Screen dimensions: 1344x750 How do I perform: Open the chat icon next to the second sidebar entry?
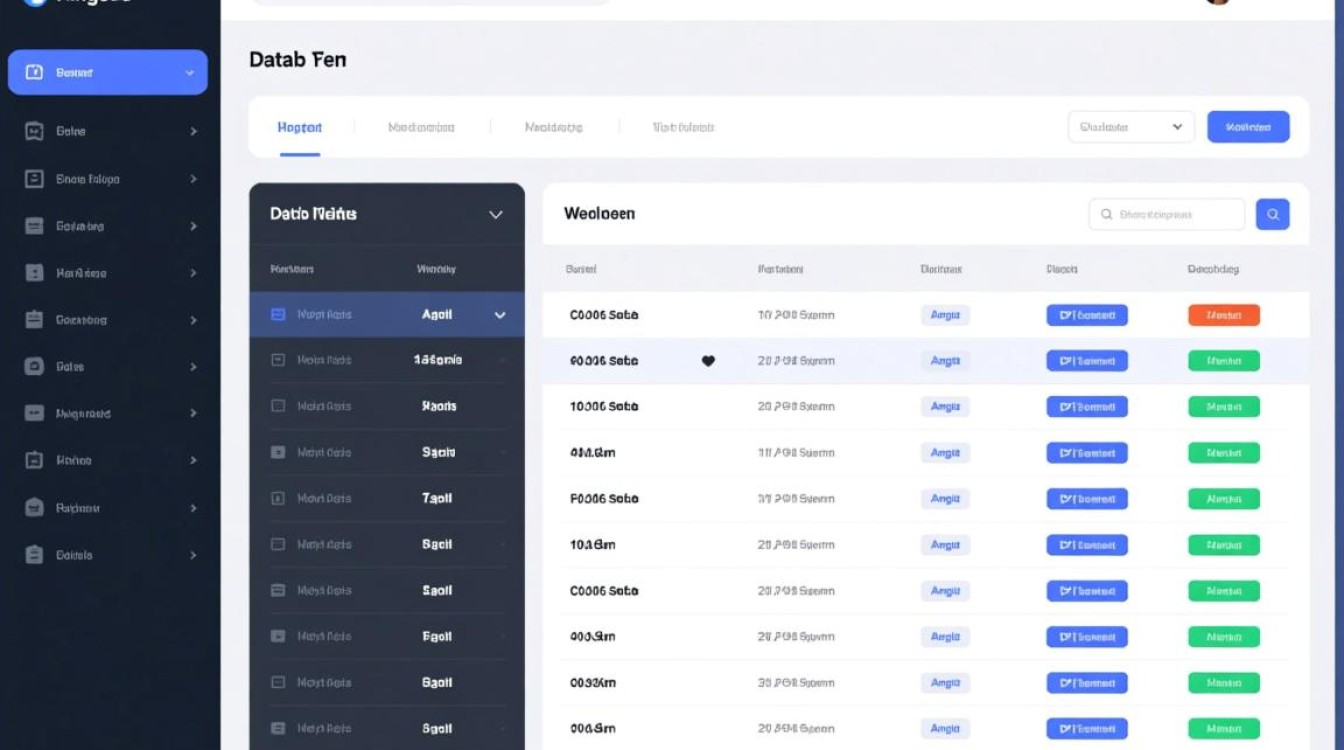[x=35, y=131]
